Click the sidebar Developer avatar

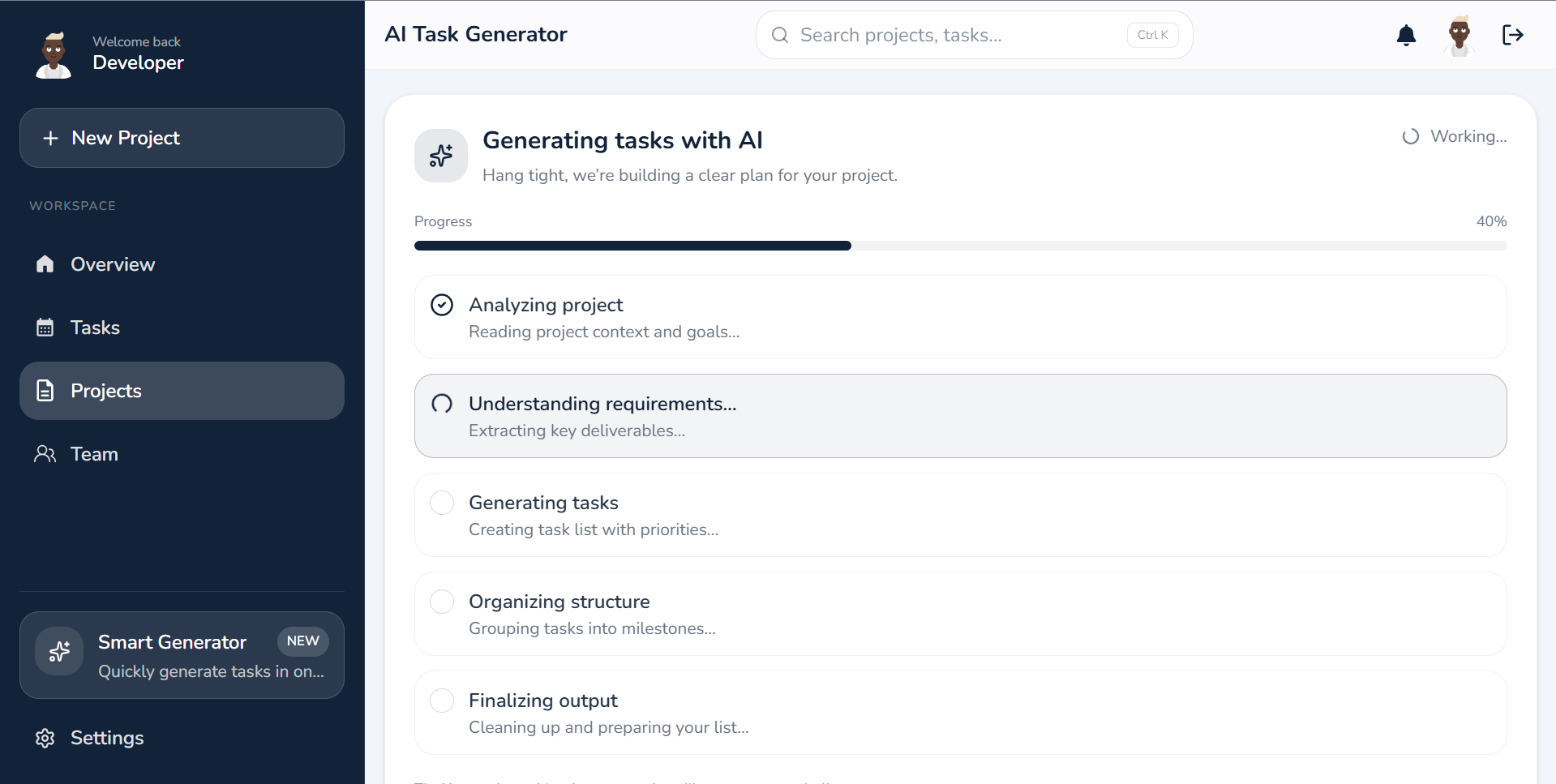point(54,55)
